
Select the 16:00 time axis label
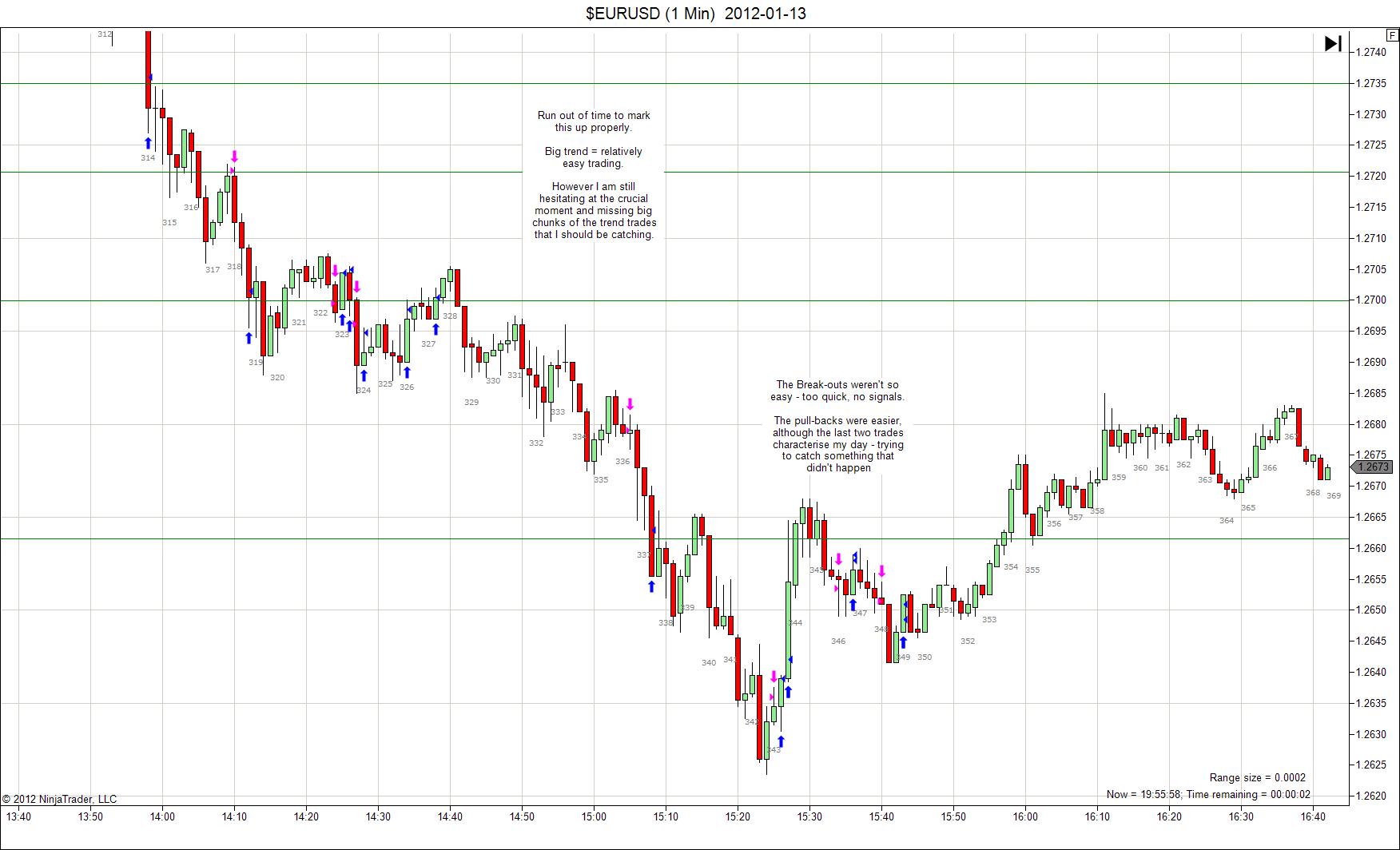1025,816
